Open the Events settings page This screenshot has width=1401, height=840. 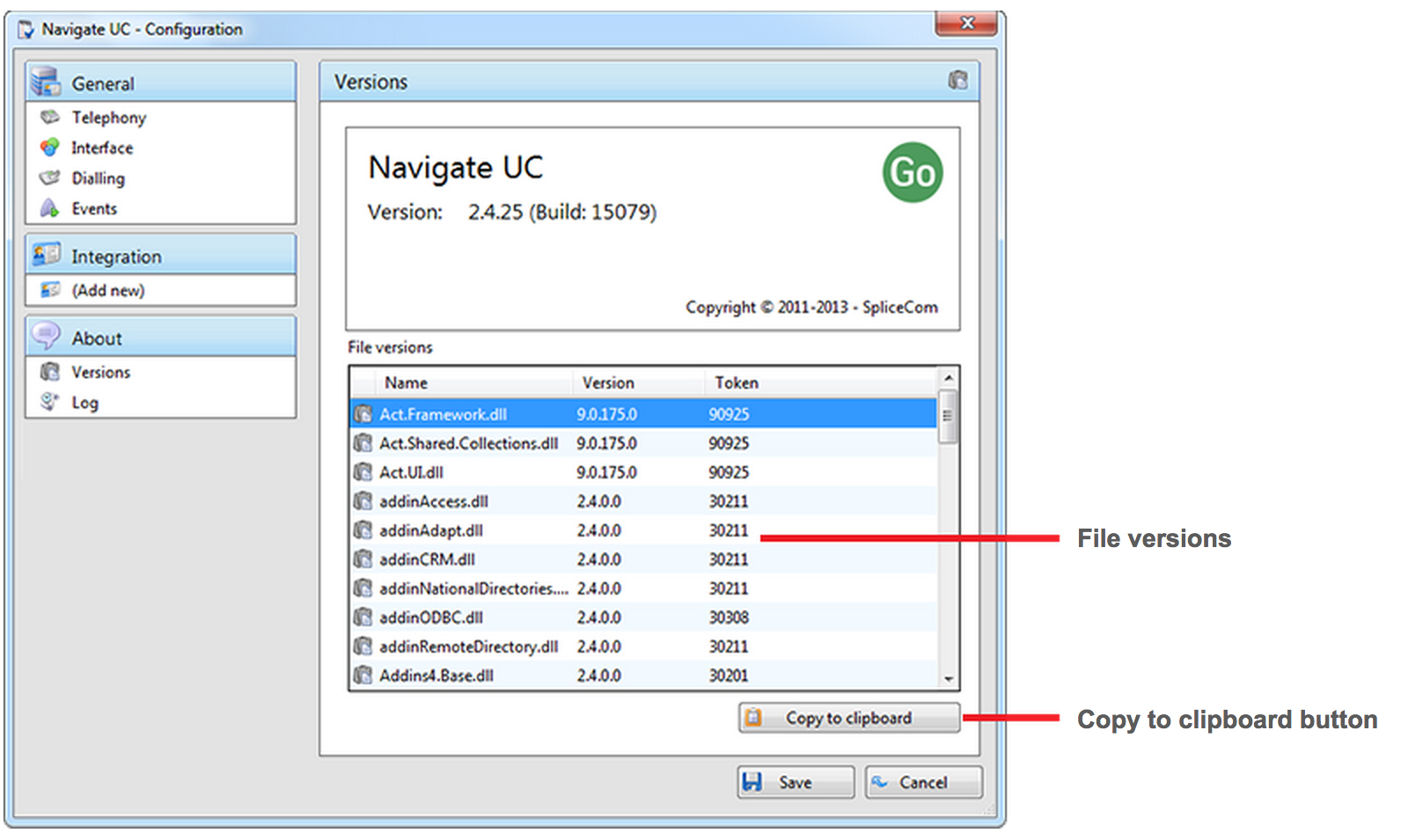94,208
